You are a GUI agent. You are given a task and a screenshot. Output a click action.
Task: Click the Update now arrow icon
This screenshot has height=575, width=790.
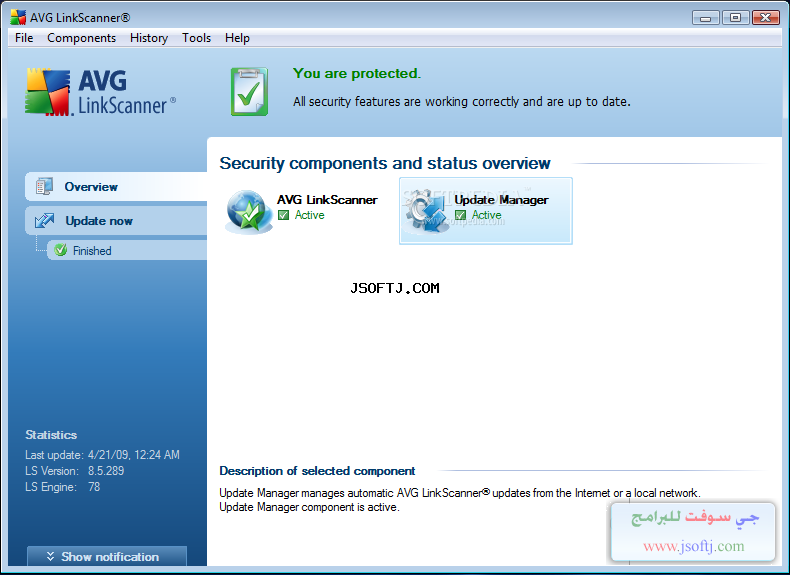click(x=44, y=220)
